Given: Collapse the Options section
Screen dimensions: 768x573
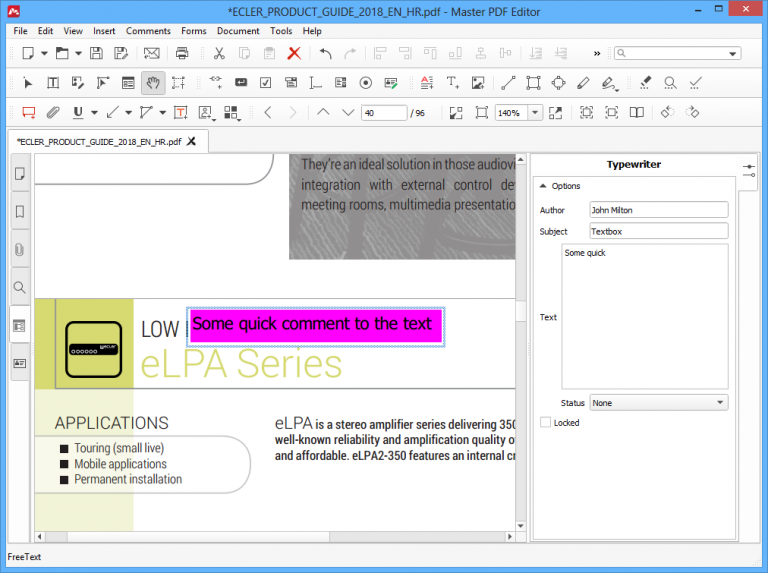Looking at the screenshot, I should [543, 186].
